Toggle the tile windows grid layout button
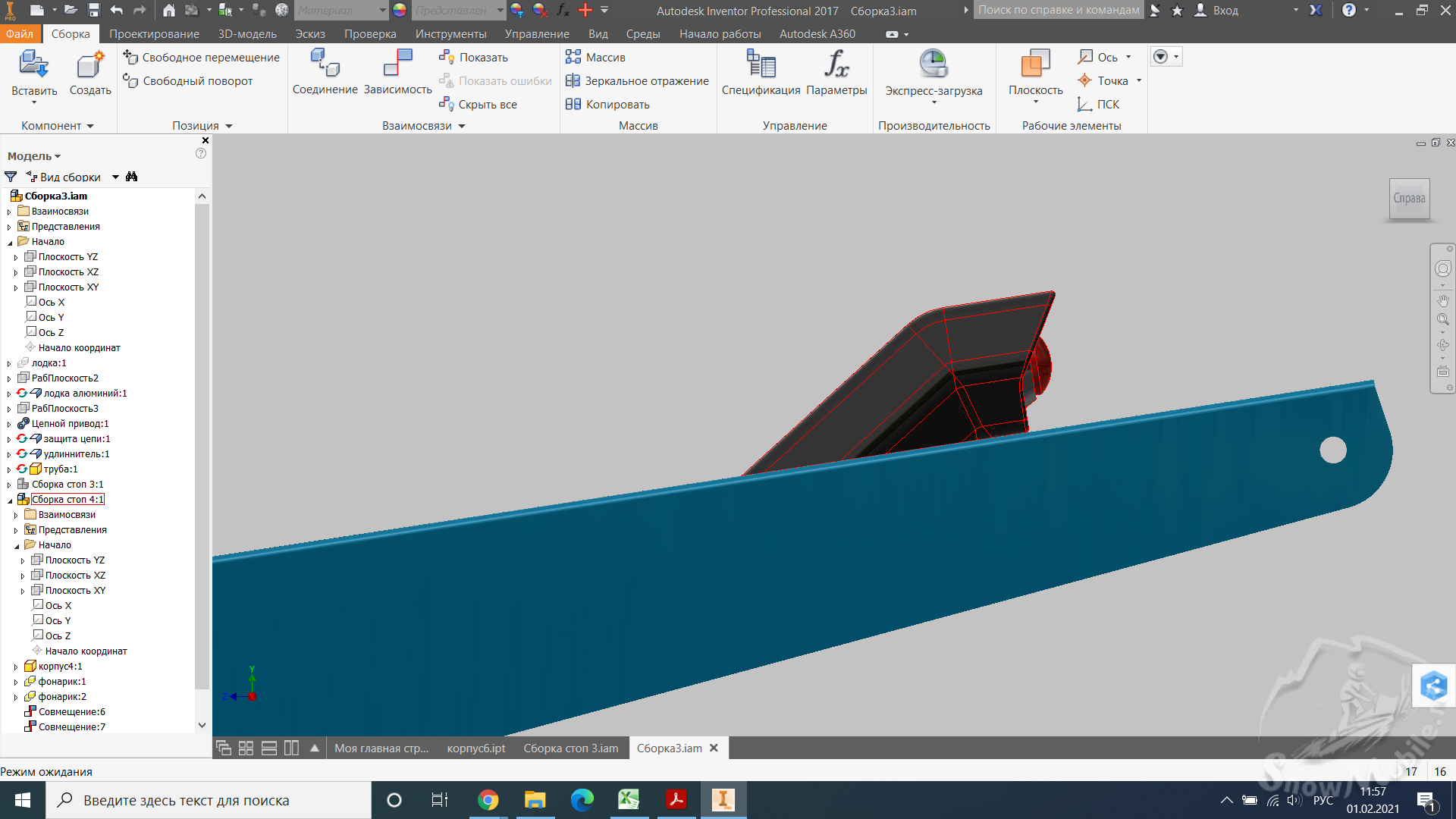Image resolution: width=1456 pixels, height=819 pixels. point(246,748)
